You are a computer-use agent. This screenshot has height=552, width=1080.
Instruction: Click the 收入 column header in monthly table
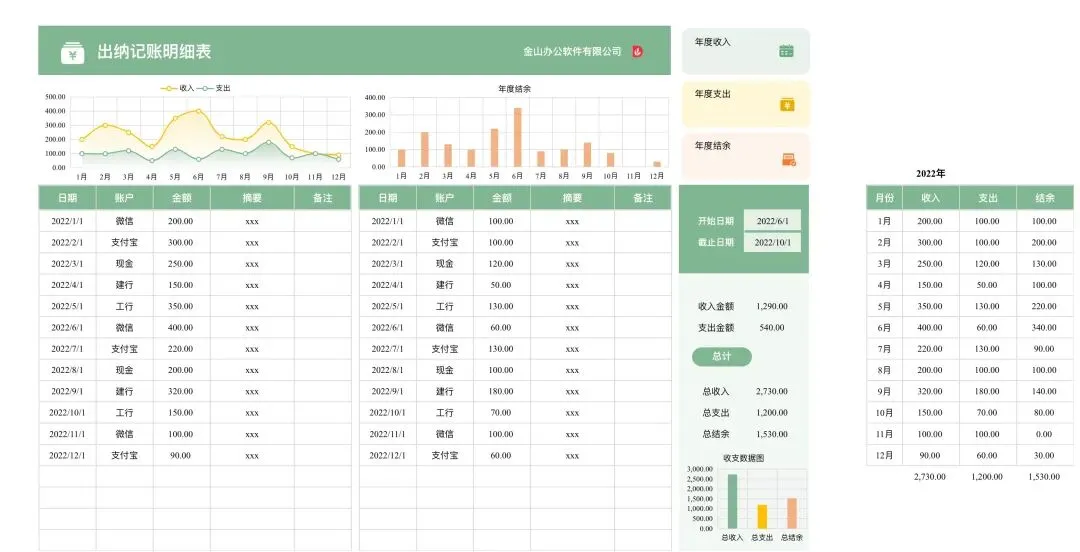click(931, 198)
